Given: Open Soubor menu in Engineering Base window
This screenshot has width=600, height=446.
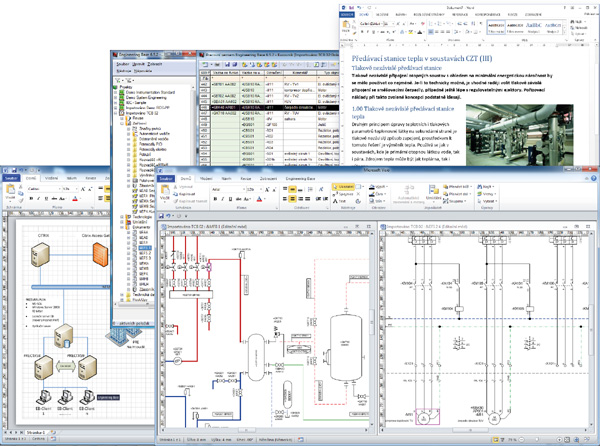Looking at the screenshot, I should [x=123, y=64].
